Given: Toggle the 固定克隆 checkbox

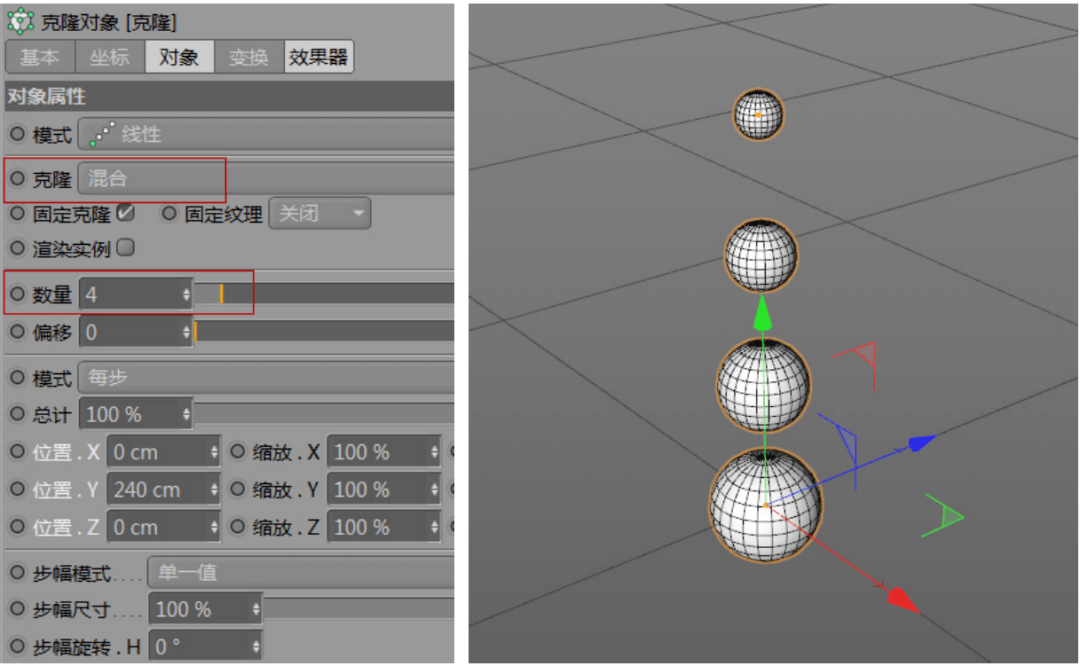Looking at the screenshot, I should [125, 213].
